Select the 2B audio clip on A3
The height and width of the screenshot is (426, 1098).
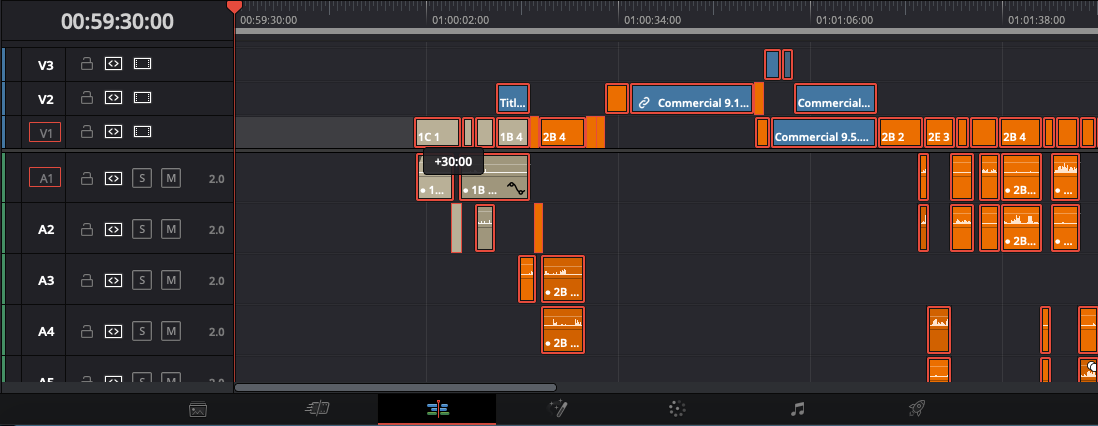click(x=562, y=279)
